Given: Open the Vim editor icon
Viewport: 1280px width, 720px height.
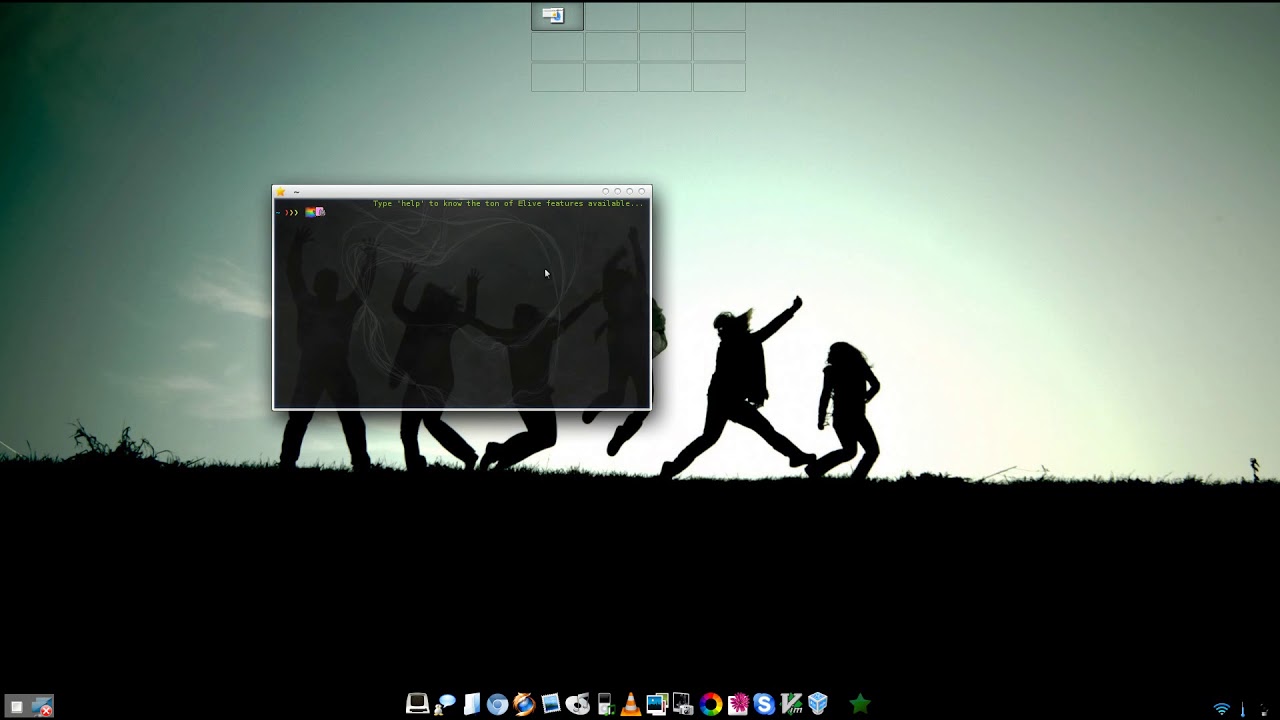Looking at the screenshot, I should tap(791, 704).
